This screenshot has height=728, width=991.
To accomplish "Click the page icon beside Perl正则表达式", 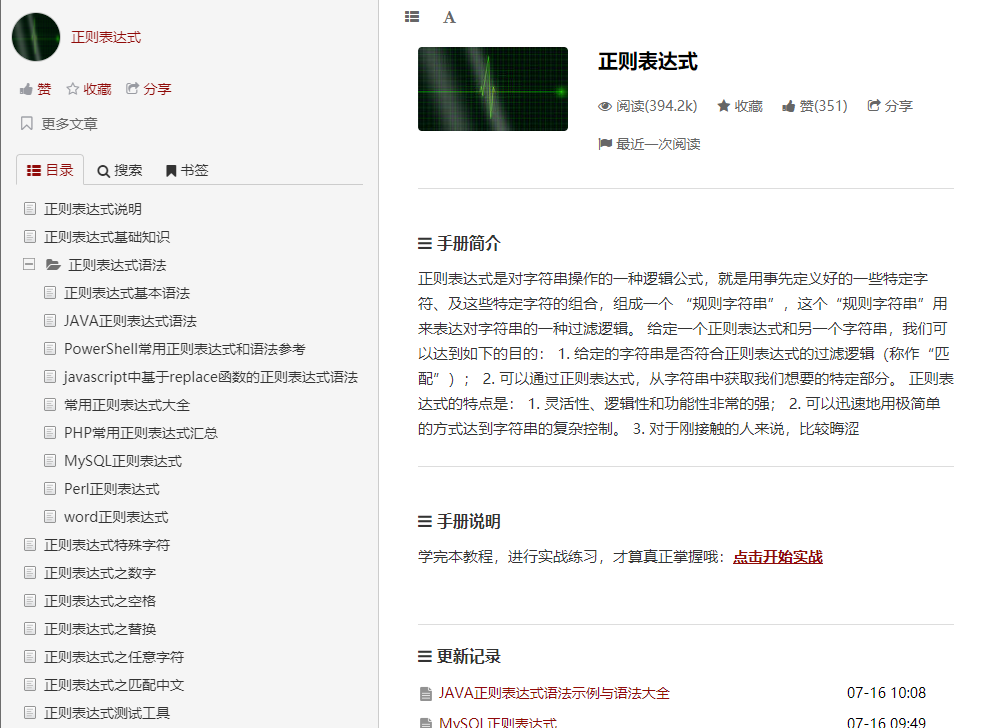I will tap(50, 488).
